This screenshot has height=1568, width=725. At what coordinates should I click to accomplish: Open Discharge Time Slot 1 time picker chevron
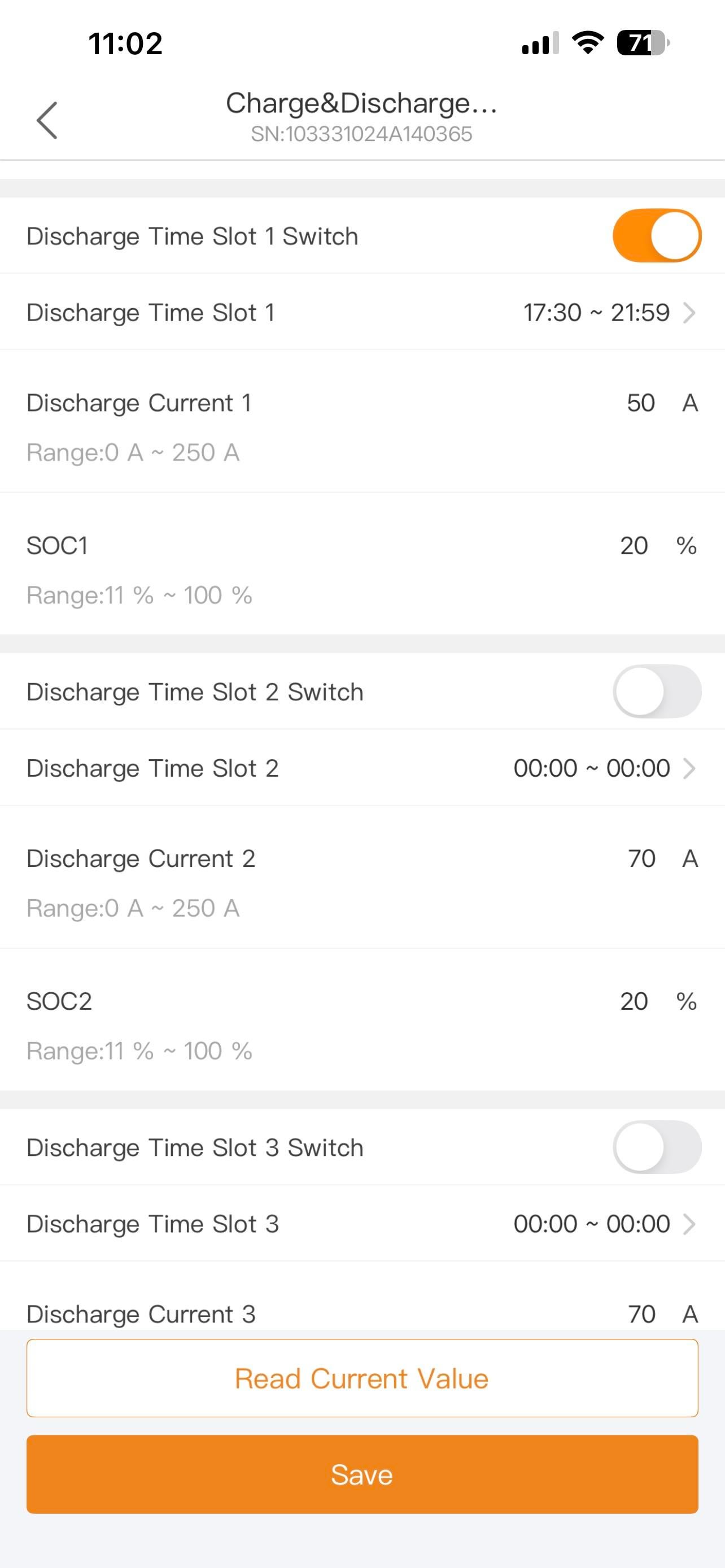[x=689, y=313]
